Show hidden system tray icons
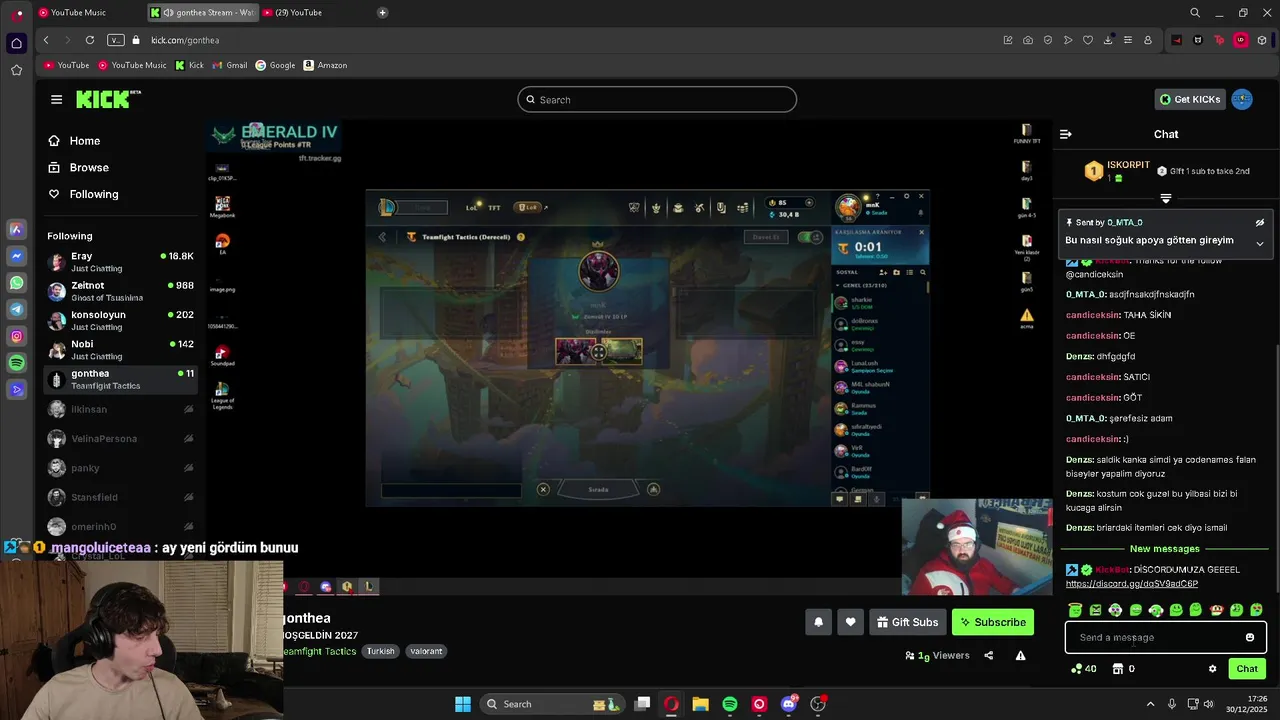Screen dimensions: 1280x720 (x=1150, y=704)
